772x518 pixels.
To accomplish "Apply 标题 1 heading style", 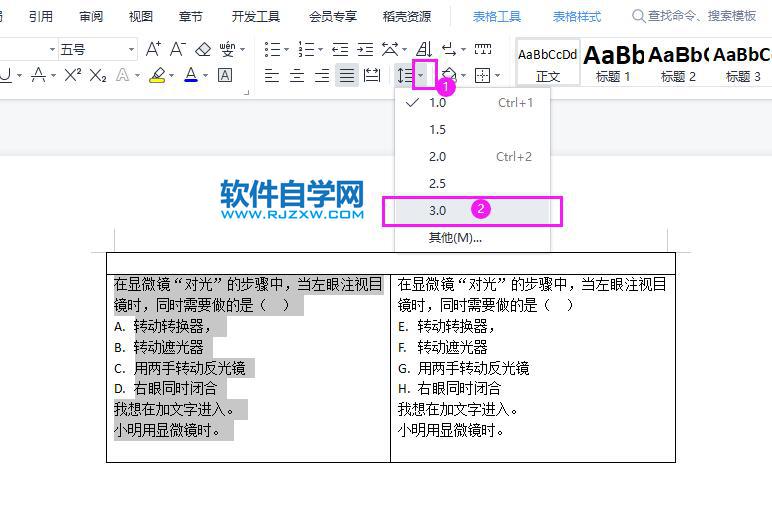I will (x=613, y=63).
